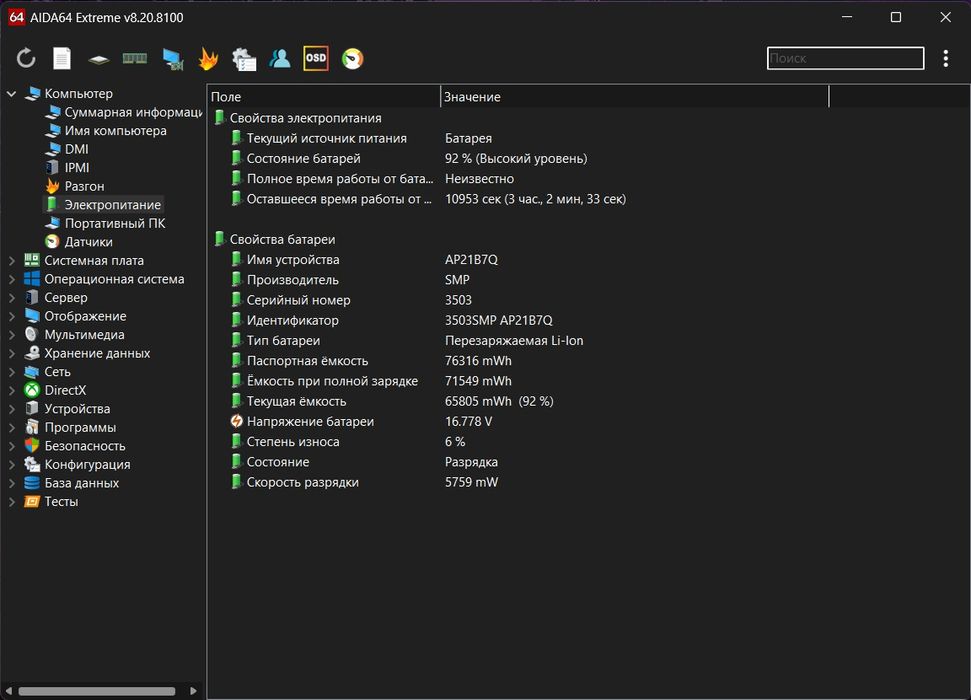Image resolution: width=971 pixels, height=700 pixels.
Task: Click the Напряжение батареи lightning icon
Action: point(237,421)
